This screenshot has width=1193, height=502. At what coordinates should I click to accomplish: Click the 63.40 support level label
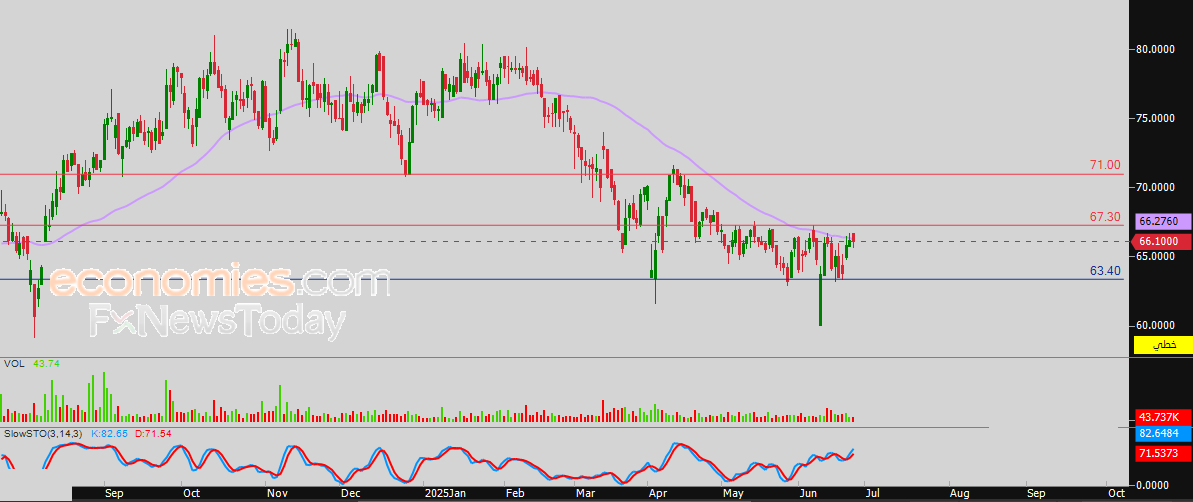(x=1105, y=271)
